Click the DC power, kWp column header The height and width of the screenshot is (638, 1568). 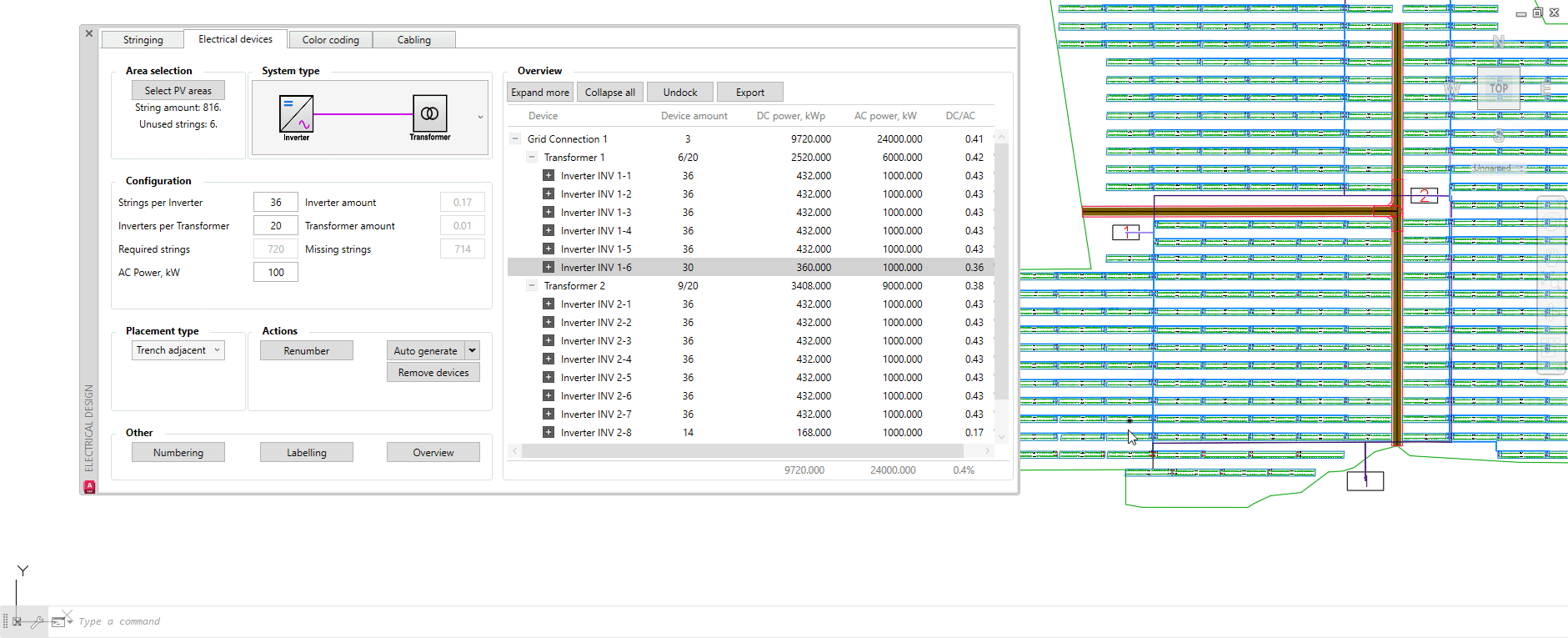pos(791,116)
